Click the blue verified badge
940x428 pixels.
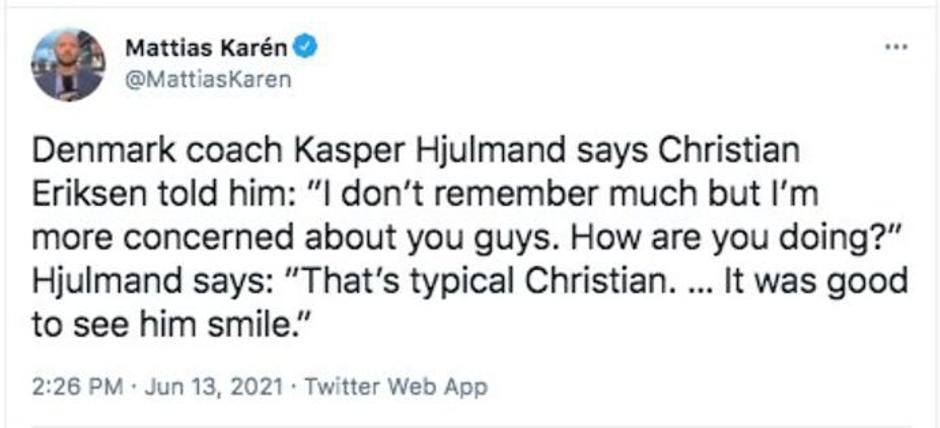pyautogui.click(x=309, y=47)
